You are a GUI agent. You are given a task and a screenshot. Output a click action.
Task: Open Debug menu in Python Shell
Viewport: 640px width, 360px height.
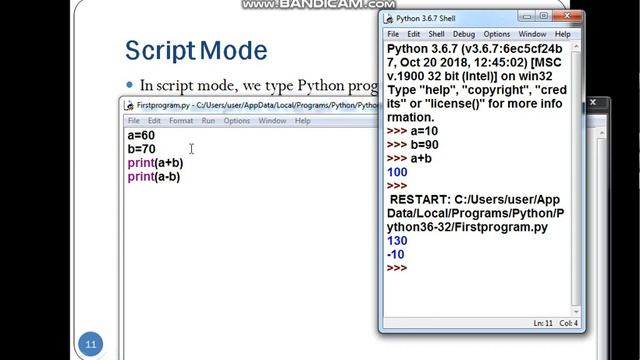tap(464, 34)
